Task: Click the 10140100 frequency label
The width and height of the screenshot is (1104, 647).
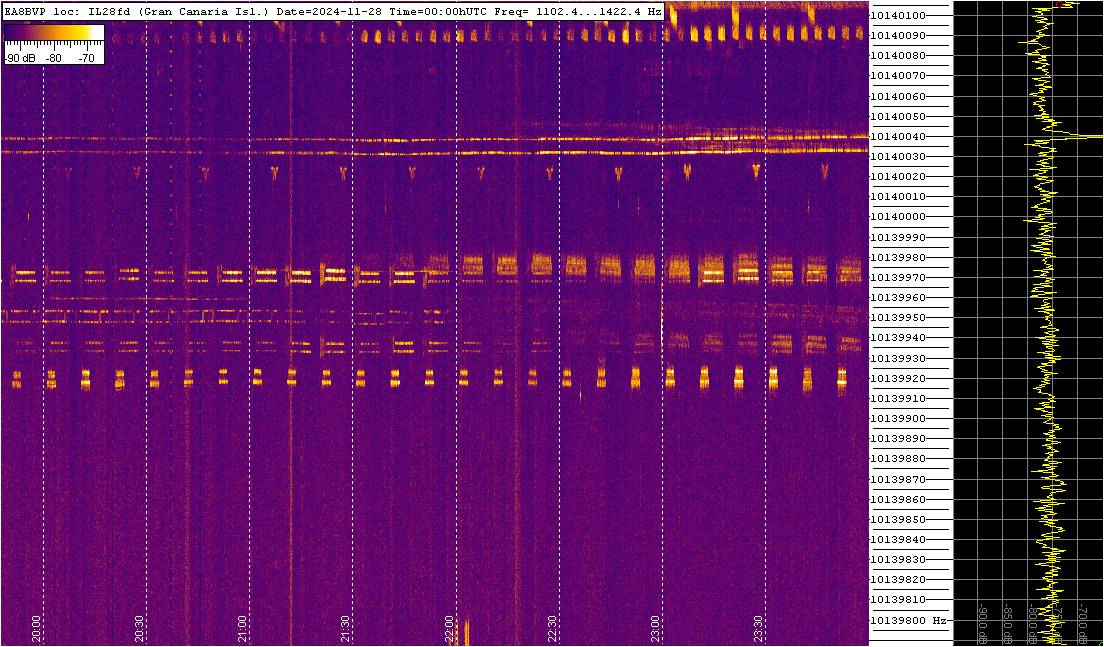Action: [898, 15]
